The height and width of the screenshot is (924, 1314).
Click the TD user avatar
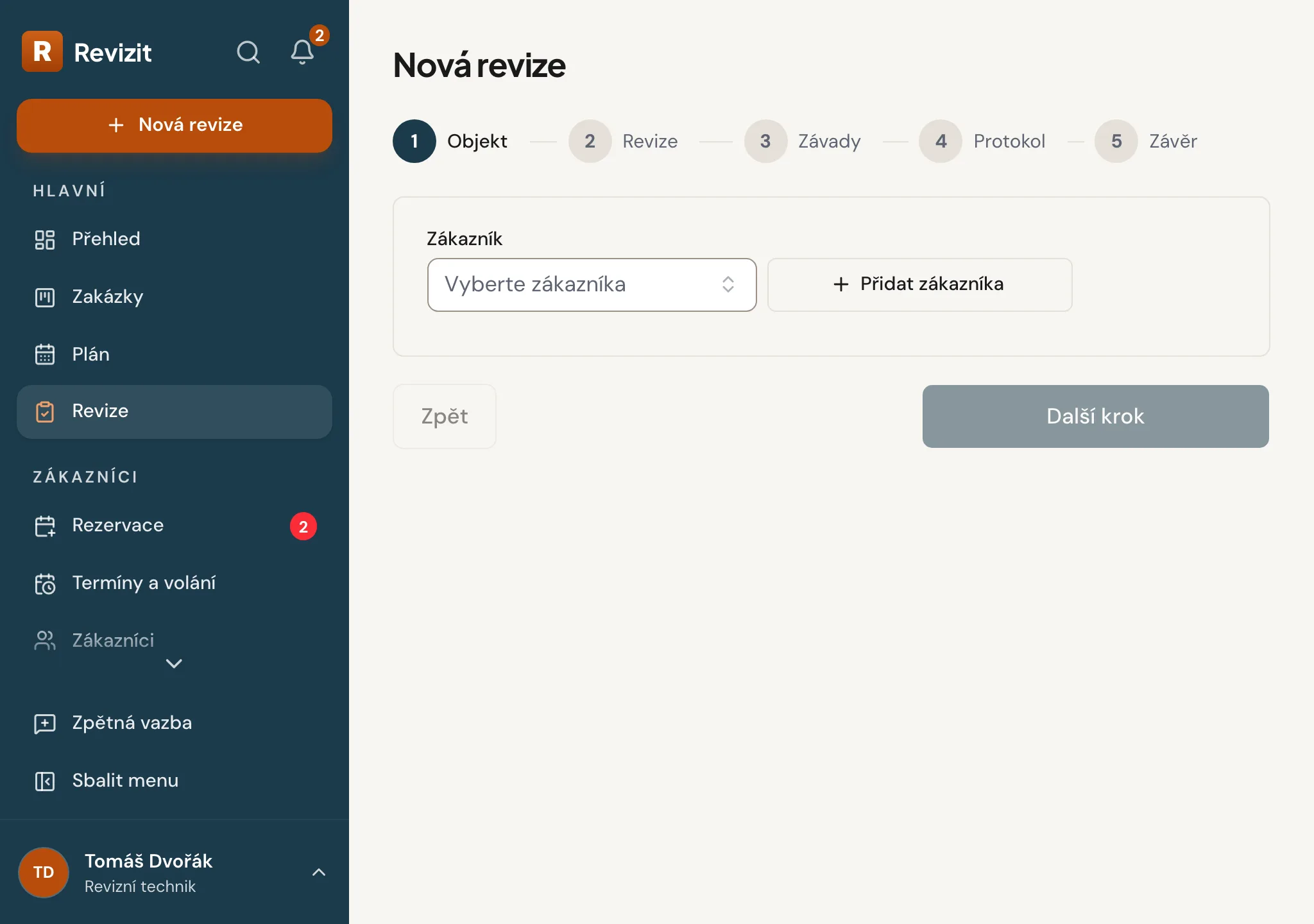click(44, 873)
